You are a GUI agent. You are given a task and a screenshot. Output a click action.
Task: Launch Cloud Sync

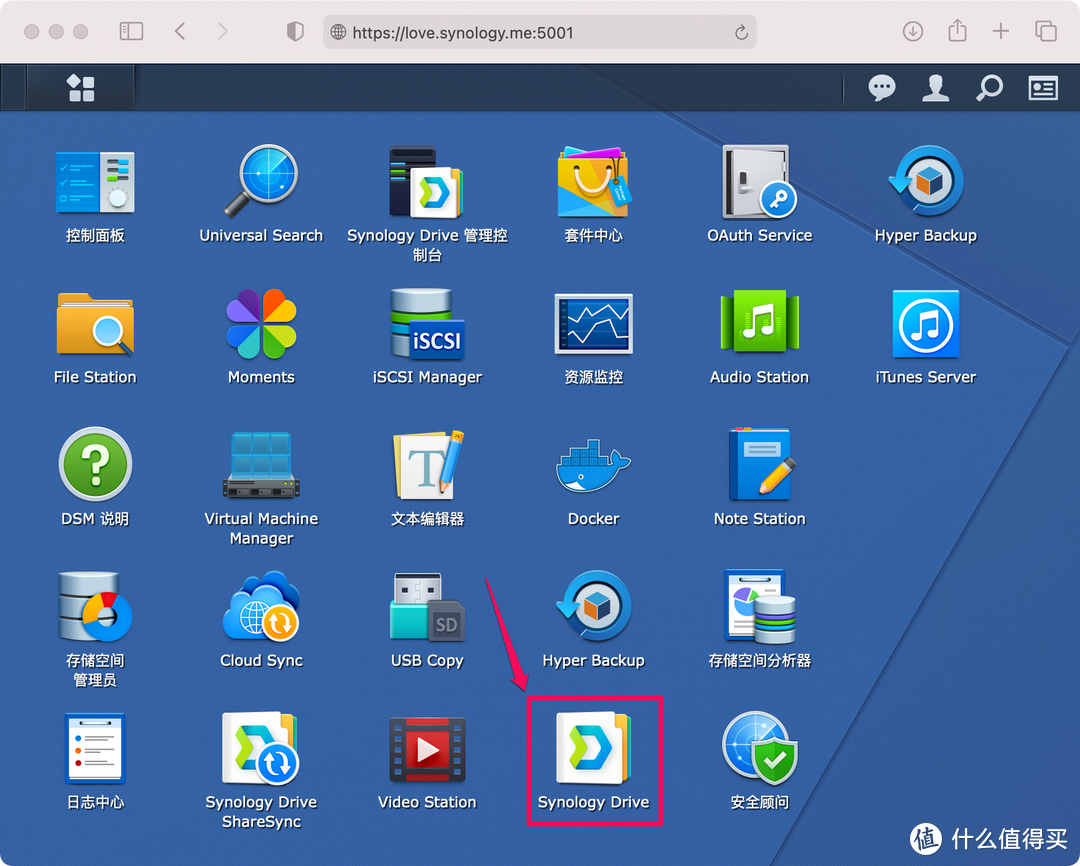pos(261,607)
